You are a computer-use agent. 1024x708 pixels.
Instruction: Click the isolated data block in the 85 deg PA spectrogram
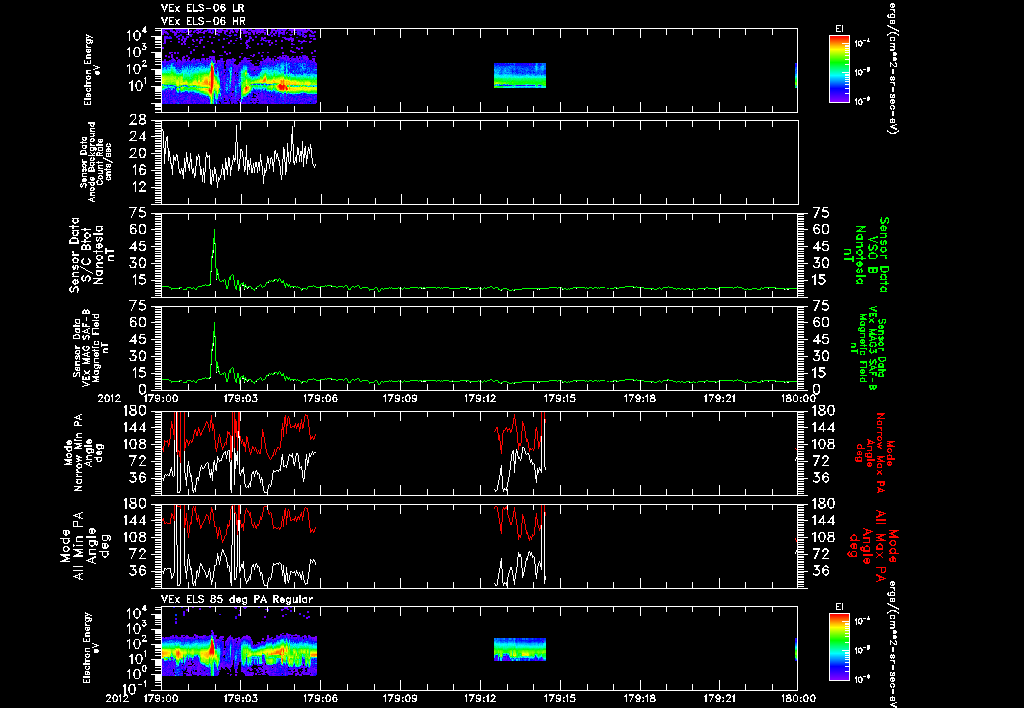(x=520, y=649)
